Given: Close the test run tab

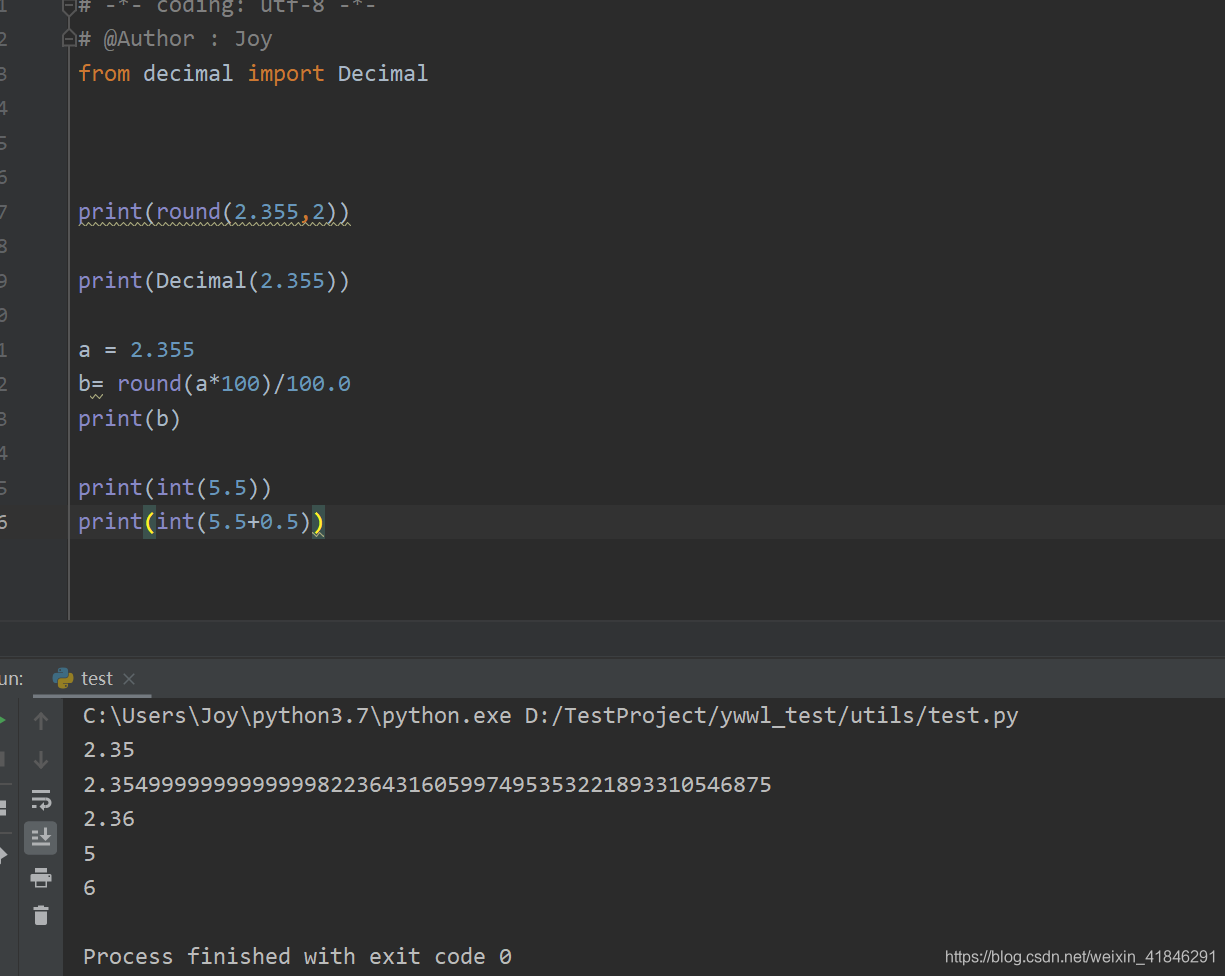Looking at the screenshot, I should click(129, 679).
